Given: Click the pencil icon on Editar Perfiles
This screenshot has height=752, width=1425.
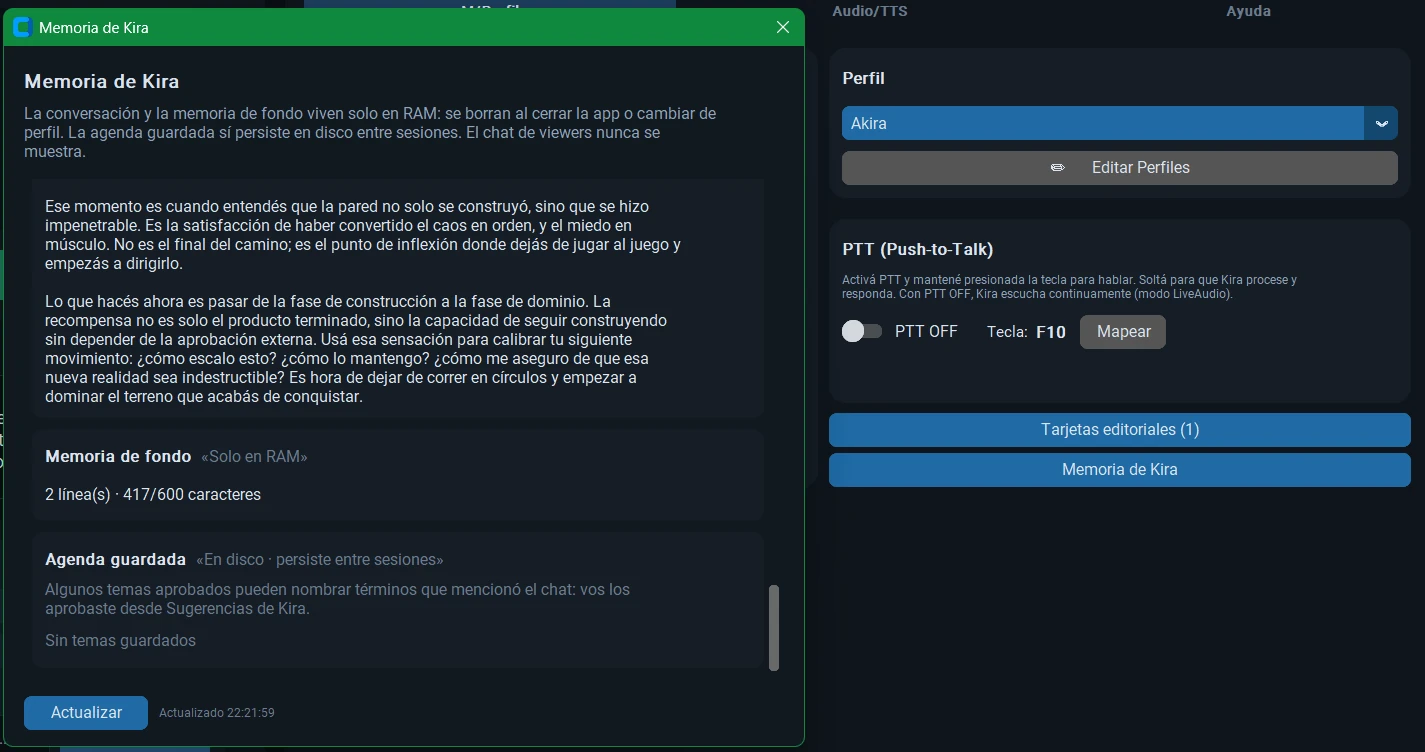Looking at the screenshot, I should pos(1057,168).
